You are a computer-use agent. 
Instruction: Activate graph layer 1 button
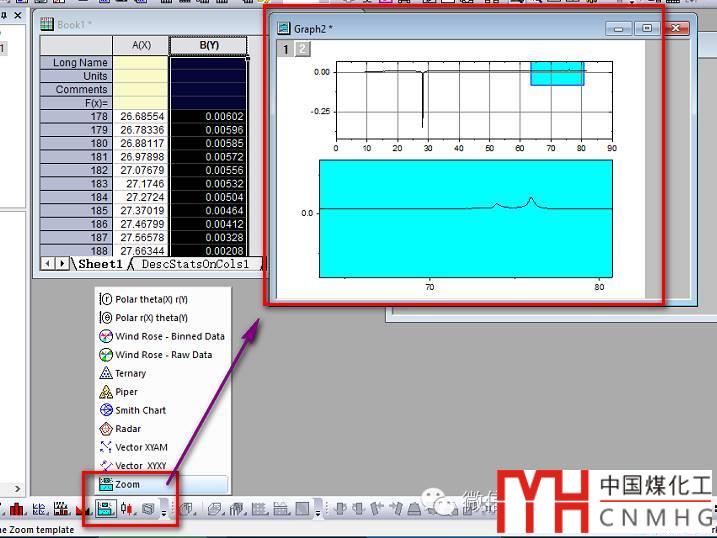pyautogui.click(x=285, y=49)
